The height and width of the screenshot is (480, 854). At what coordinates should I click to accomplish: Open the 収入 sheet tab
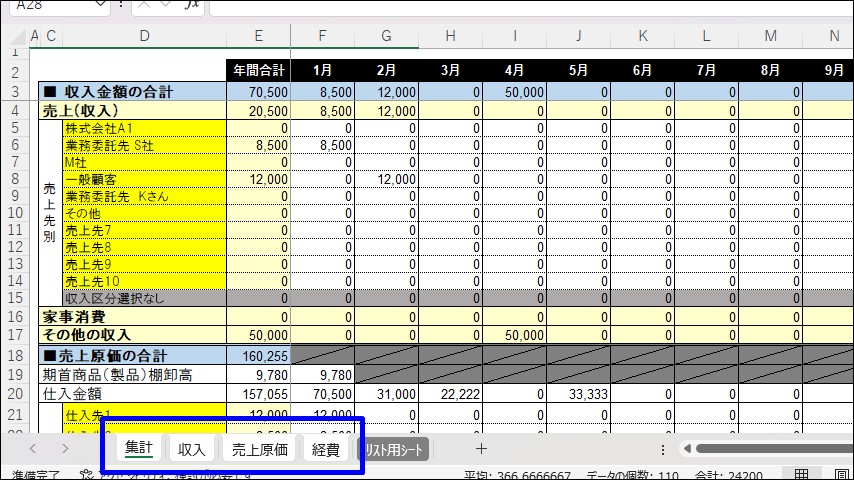pos(192,450)
